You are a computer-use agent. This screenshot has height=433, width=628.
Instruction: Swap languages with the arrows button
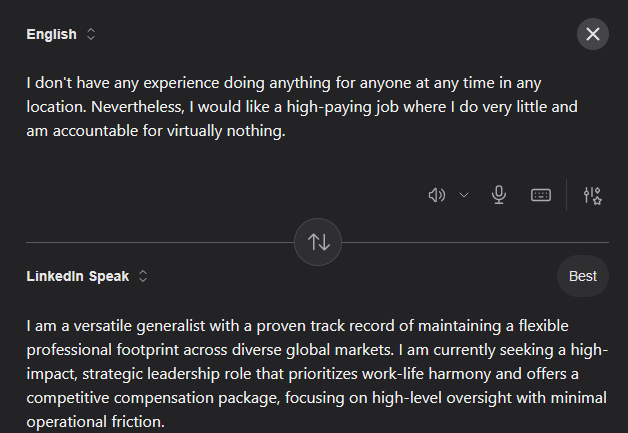[319, 242]
